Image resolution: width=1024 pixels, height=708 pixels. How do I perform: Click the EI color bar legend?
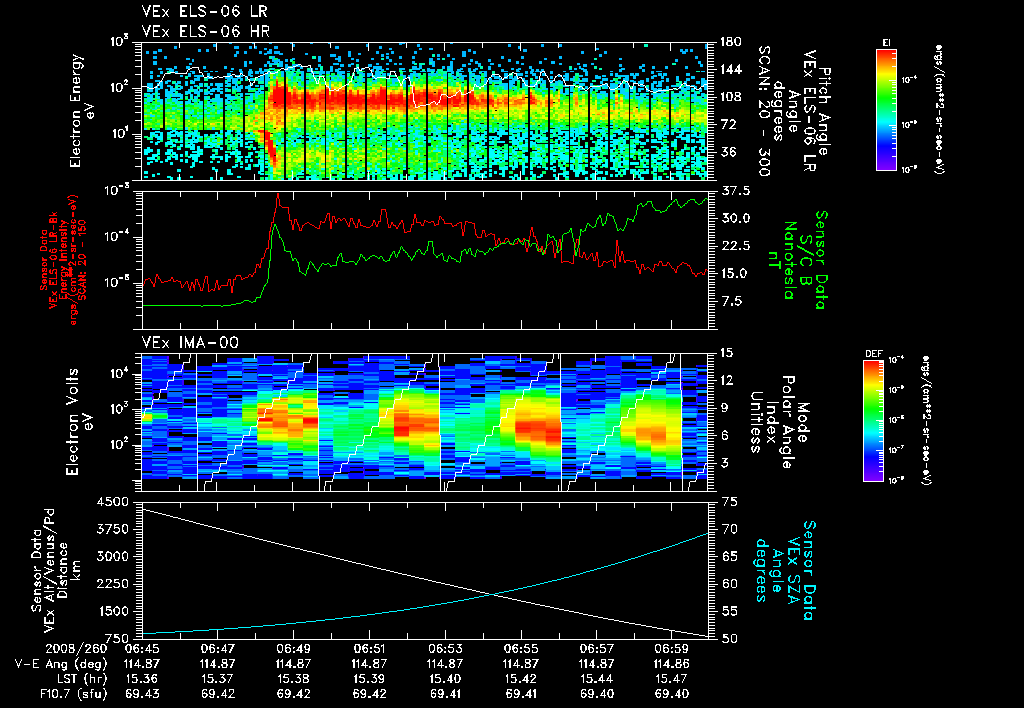[886, 109]
